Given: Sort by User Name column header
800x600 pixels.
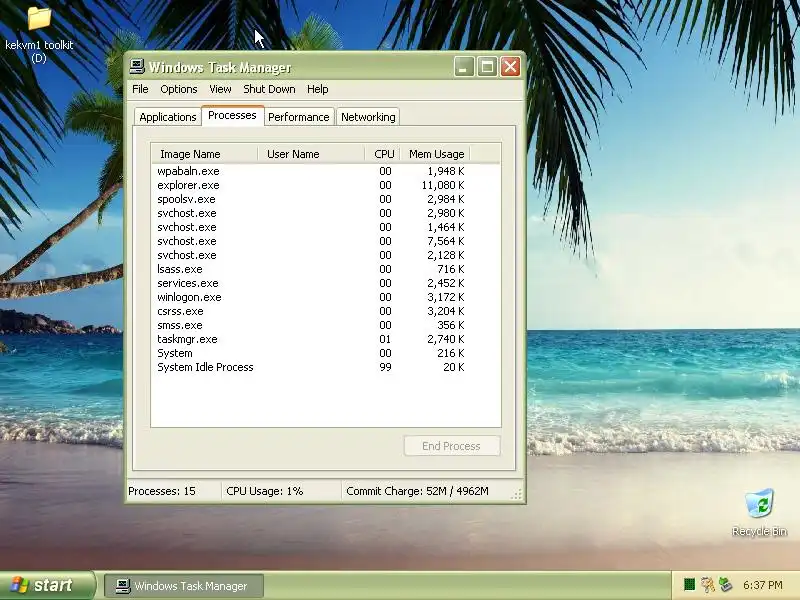Looking at the screenshot, I should [x=311, y=154].
